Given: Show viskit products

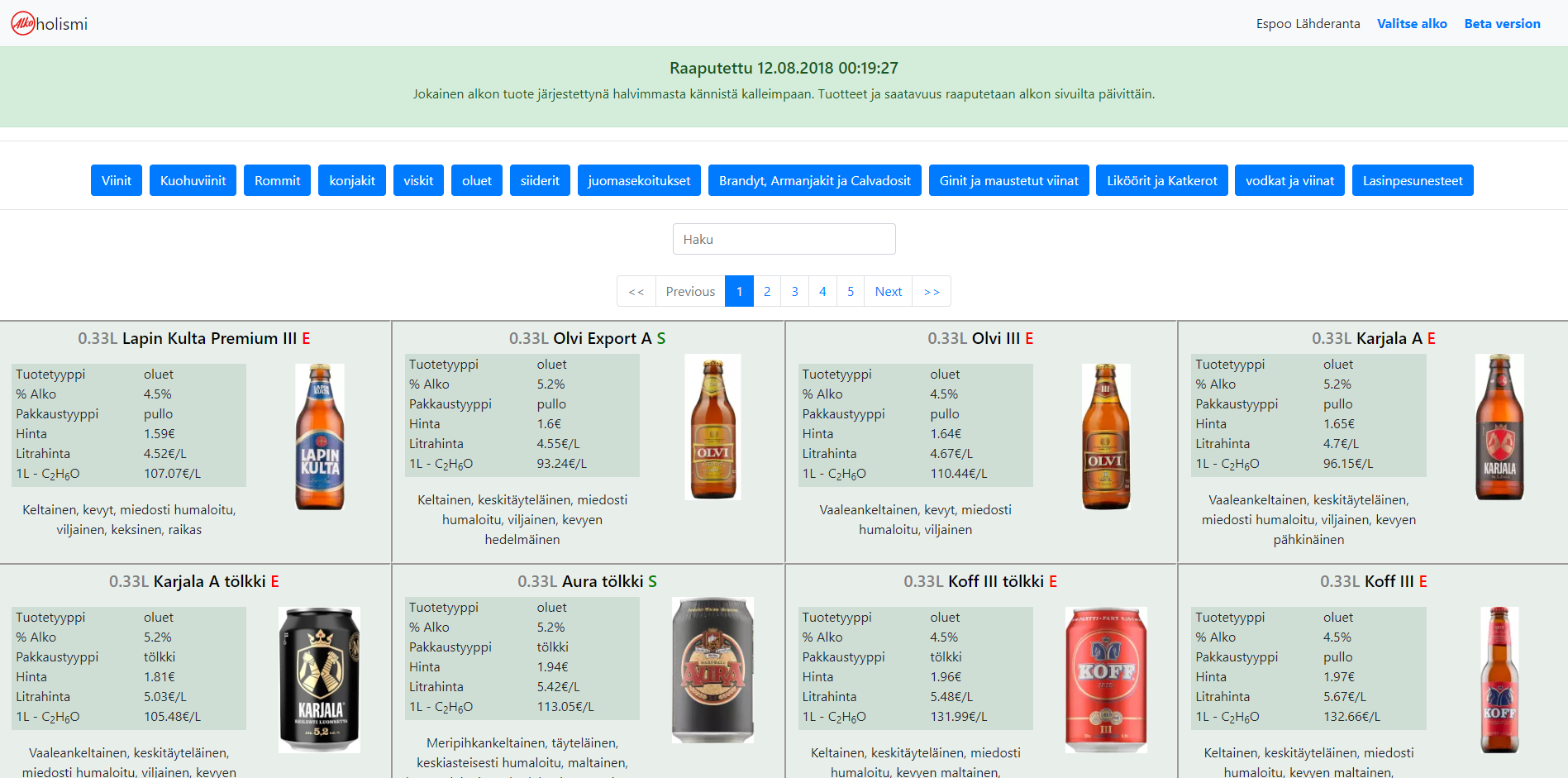Looking at the screenshot, I should pyautogui.click(x=418, y=180).
